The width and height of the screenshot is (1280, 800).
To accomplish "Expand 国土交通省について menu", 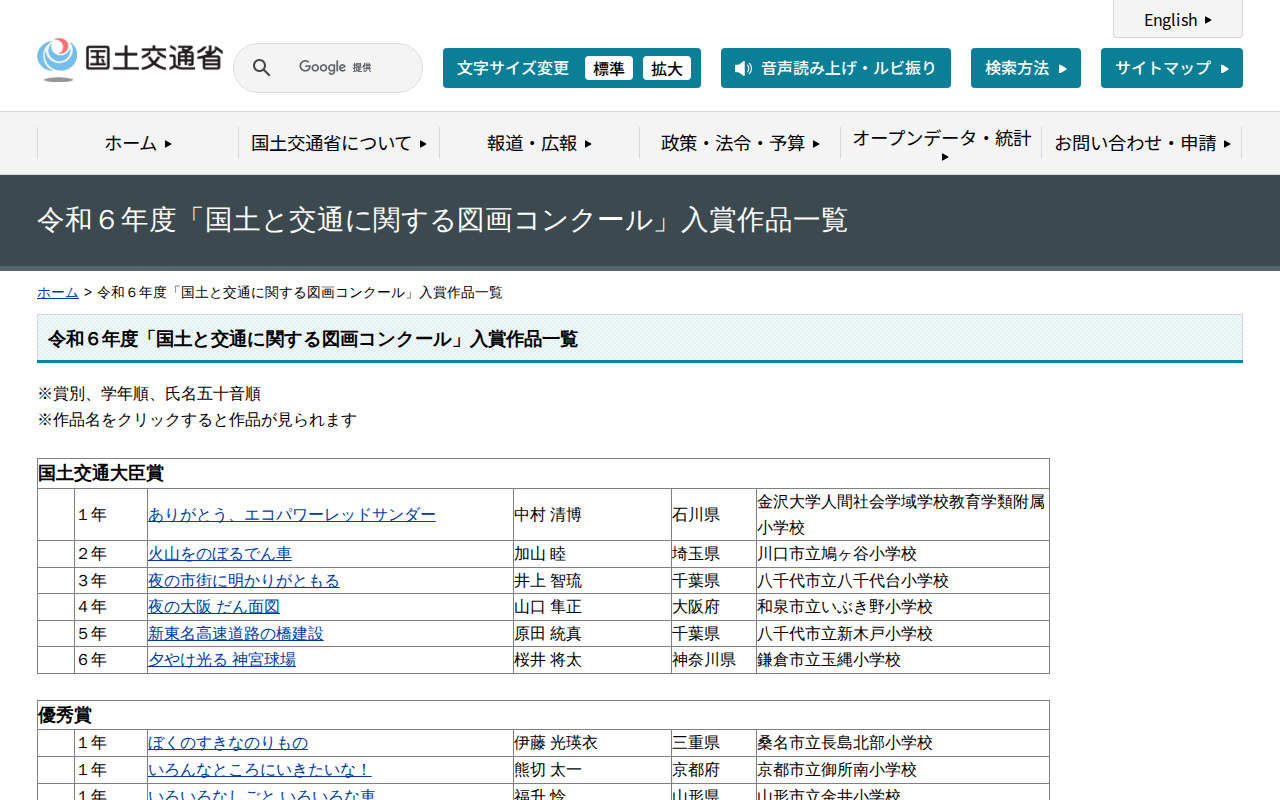I will tap(339, 143).
